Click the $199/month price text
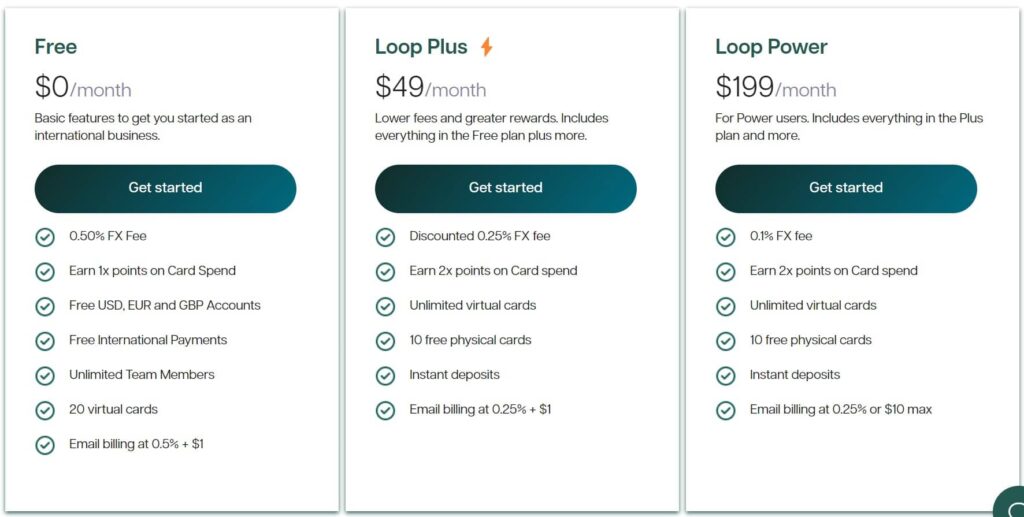The height and width of the screenshot is (517, 1024). tap(776, 87)
